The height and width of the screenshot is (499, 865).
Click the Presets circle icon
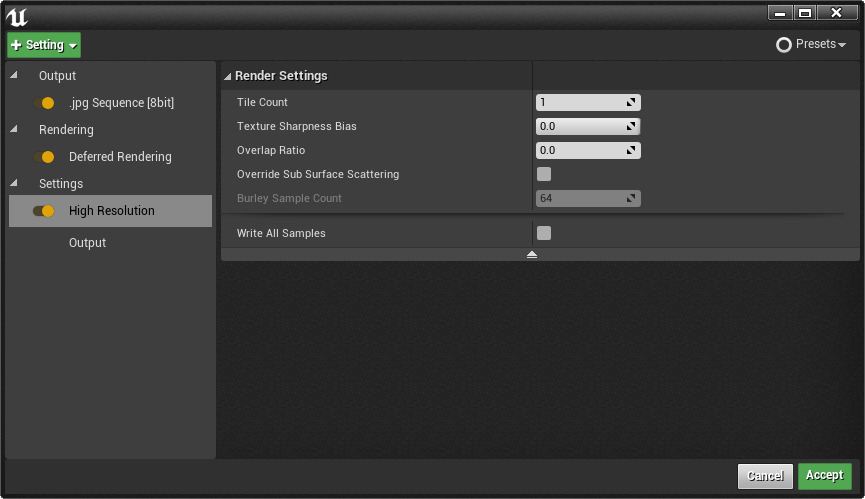point(783,45)
